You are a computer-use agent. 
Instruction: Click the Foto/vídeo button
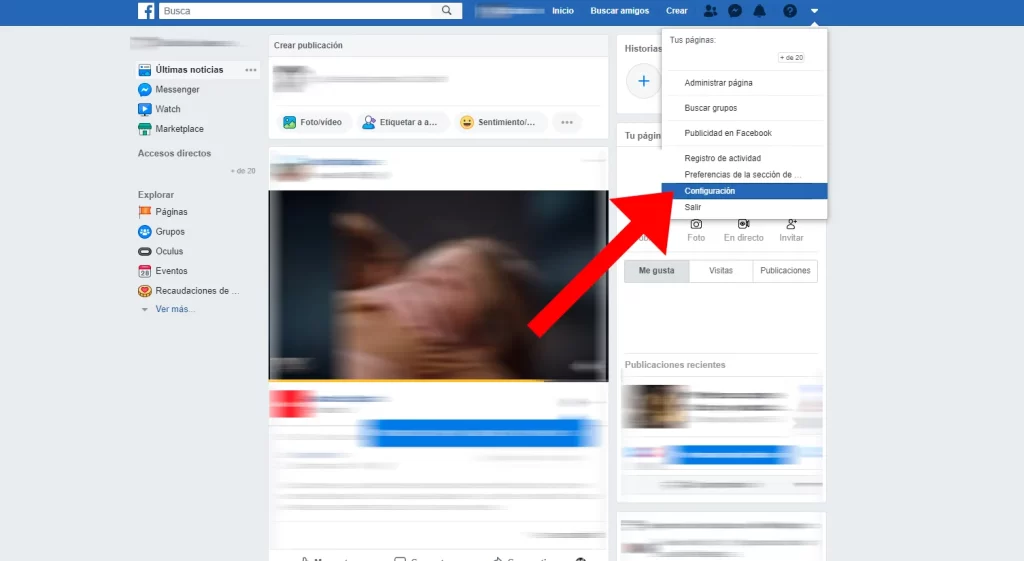click(313, 122)
